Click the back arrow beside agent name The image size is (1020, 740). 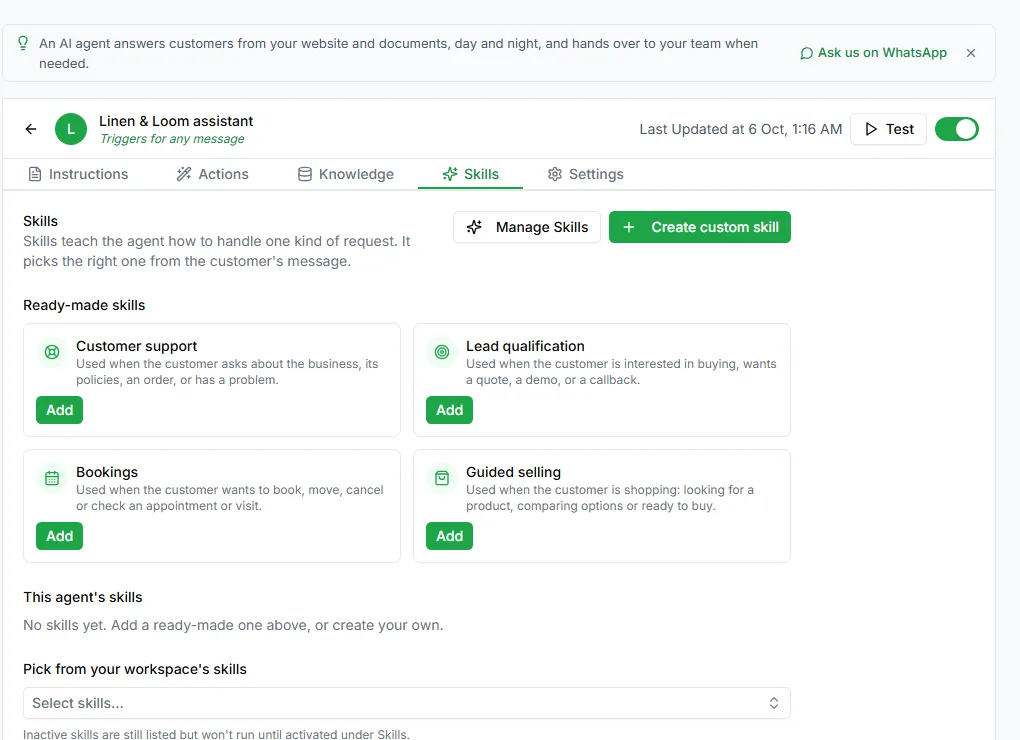[31, 129]
